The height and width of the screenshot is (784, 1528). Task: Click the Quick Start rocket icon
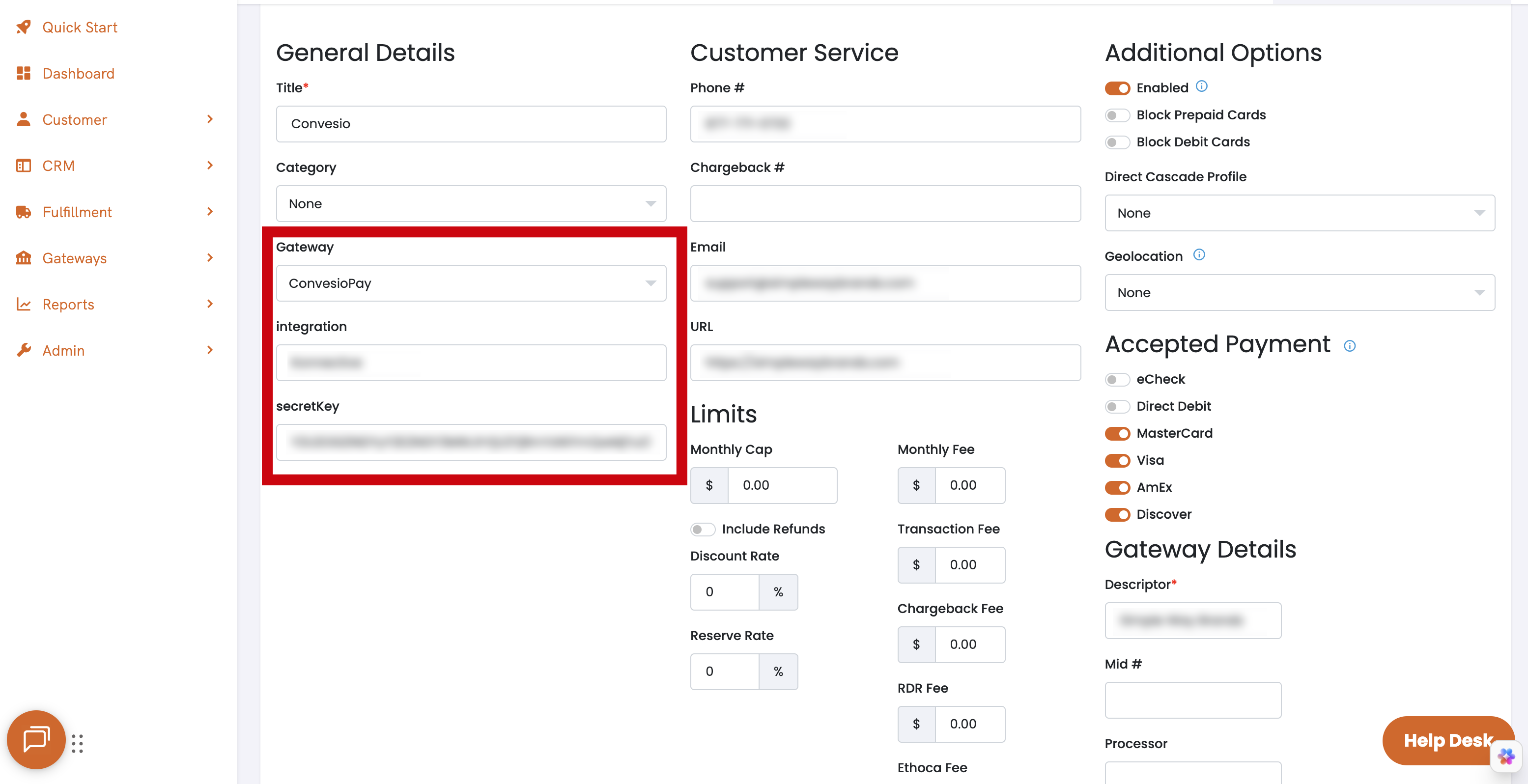pos(23,28)
